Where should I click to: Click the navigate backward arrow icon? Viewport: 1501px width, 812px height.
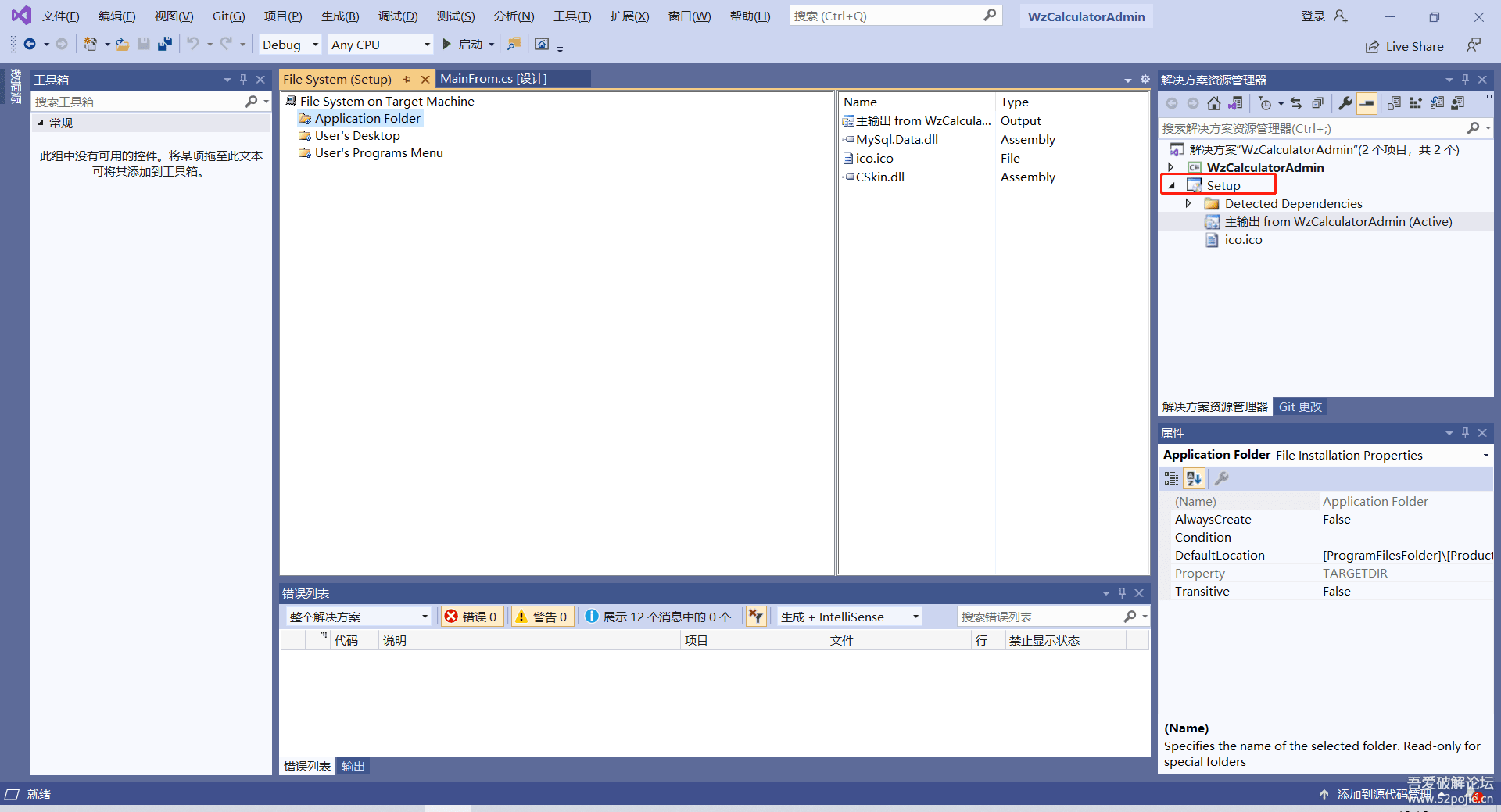pos(30,45)
